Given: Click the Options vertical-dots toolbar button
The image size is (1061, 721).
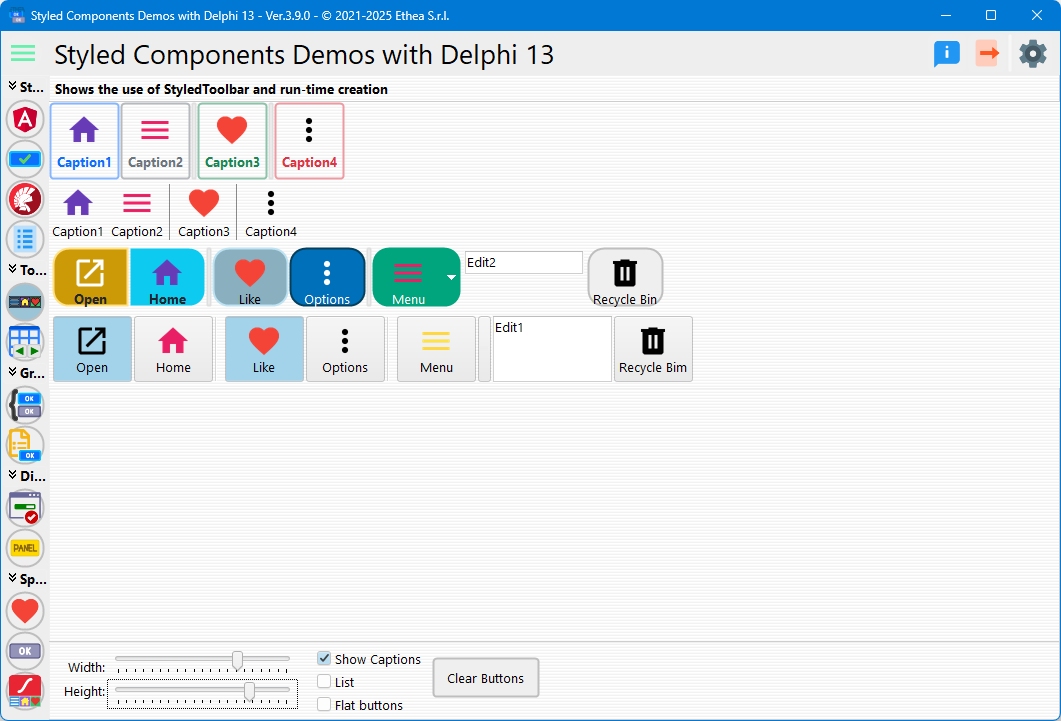Looking at the screenshot, I should point(328,277).
